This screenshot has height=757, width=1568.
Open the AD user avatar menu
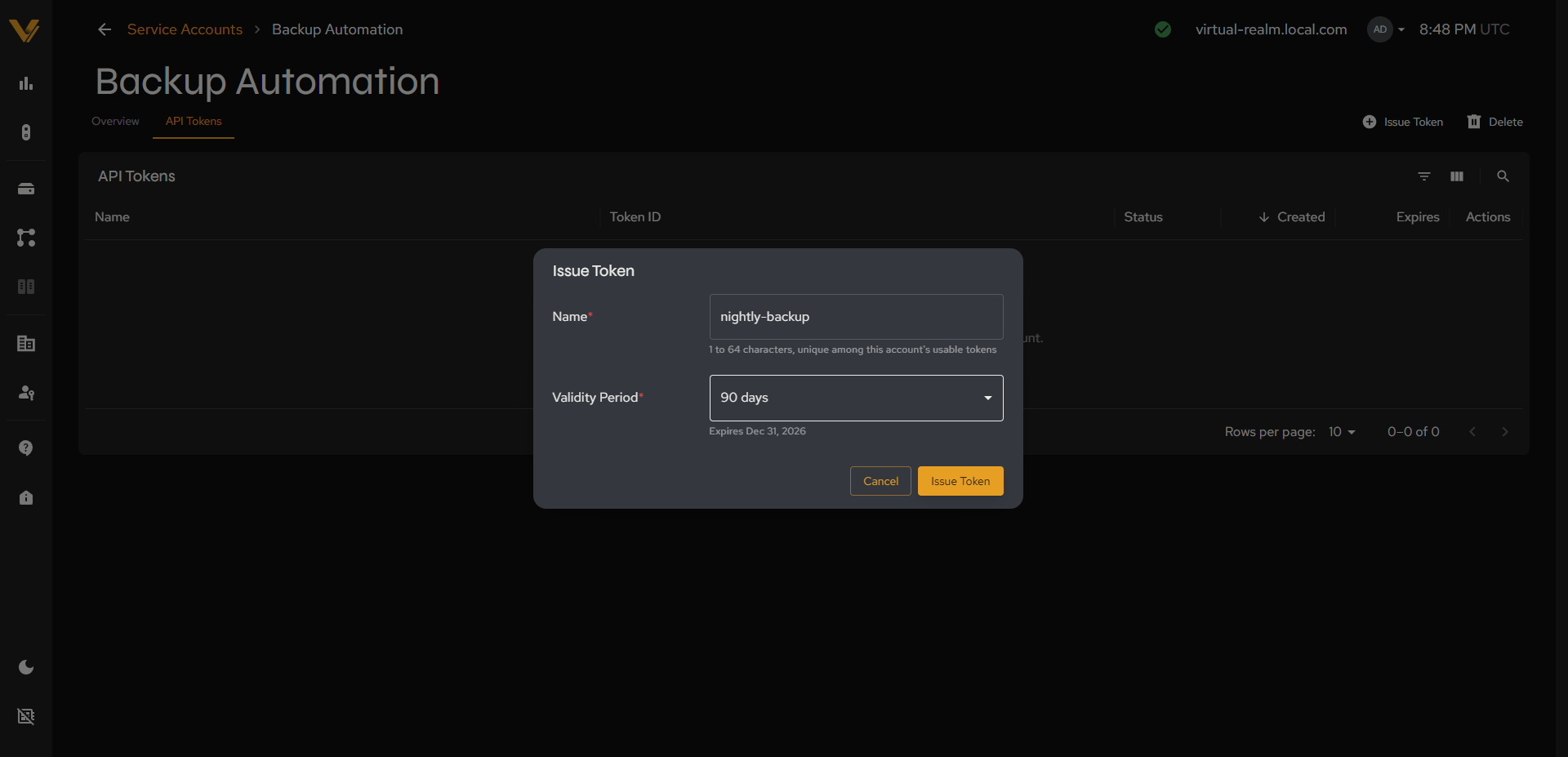(1387, 29)
